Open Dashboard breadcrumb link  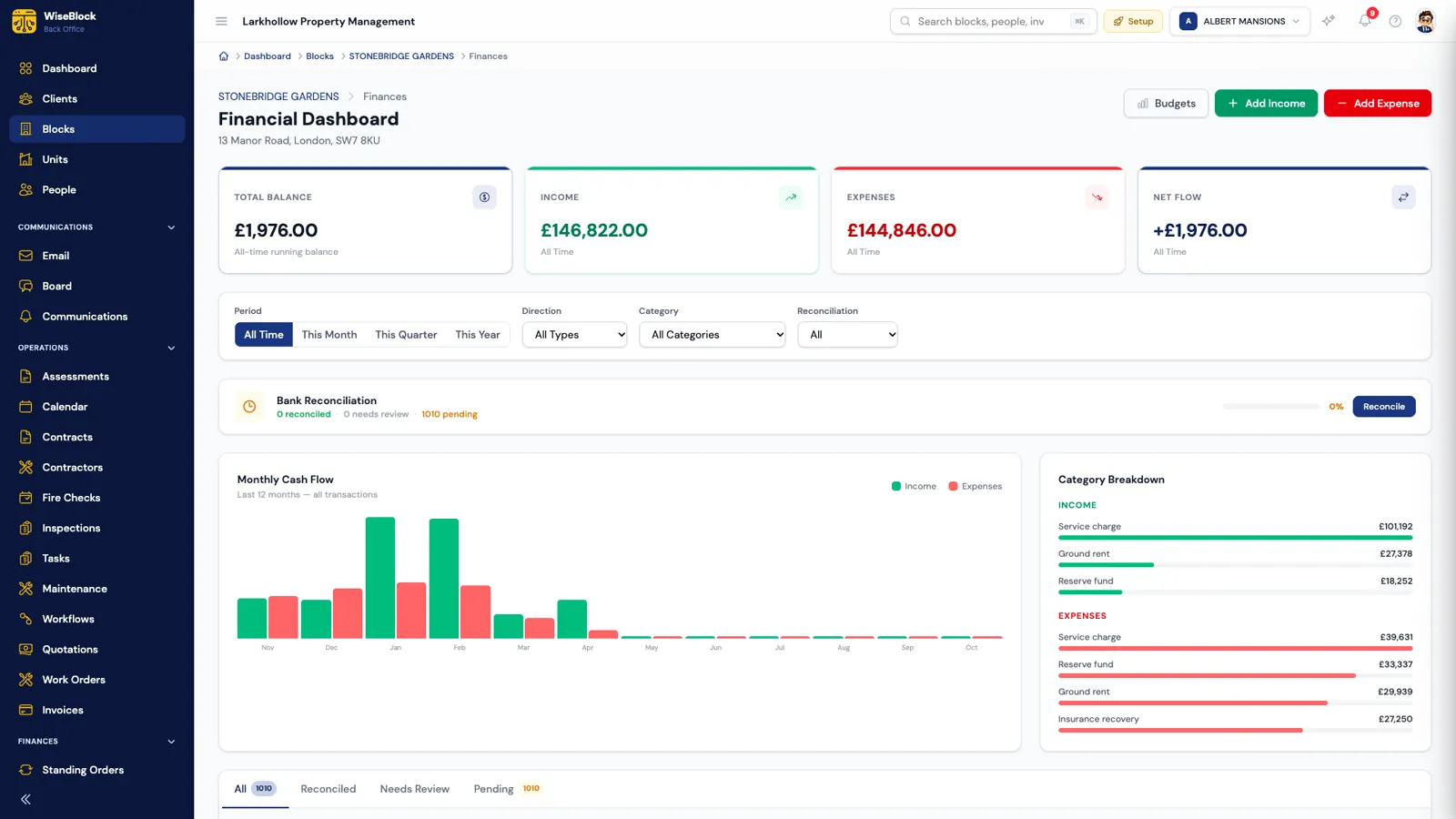[x=268, y=56]
